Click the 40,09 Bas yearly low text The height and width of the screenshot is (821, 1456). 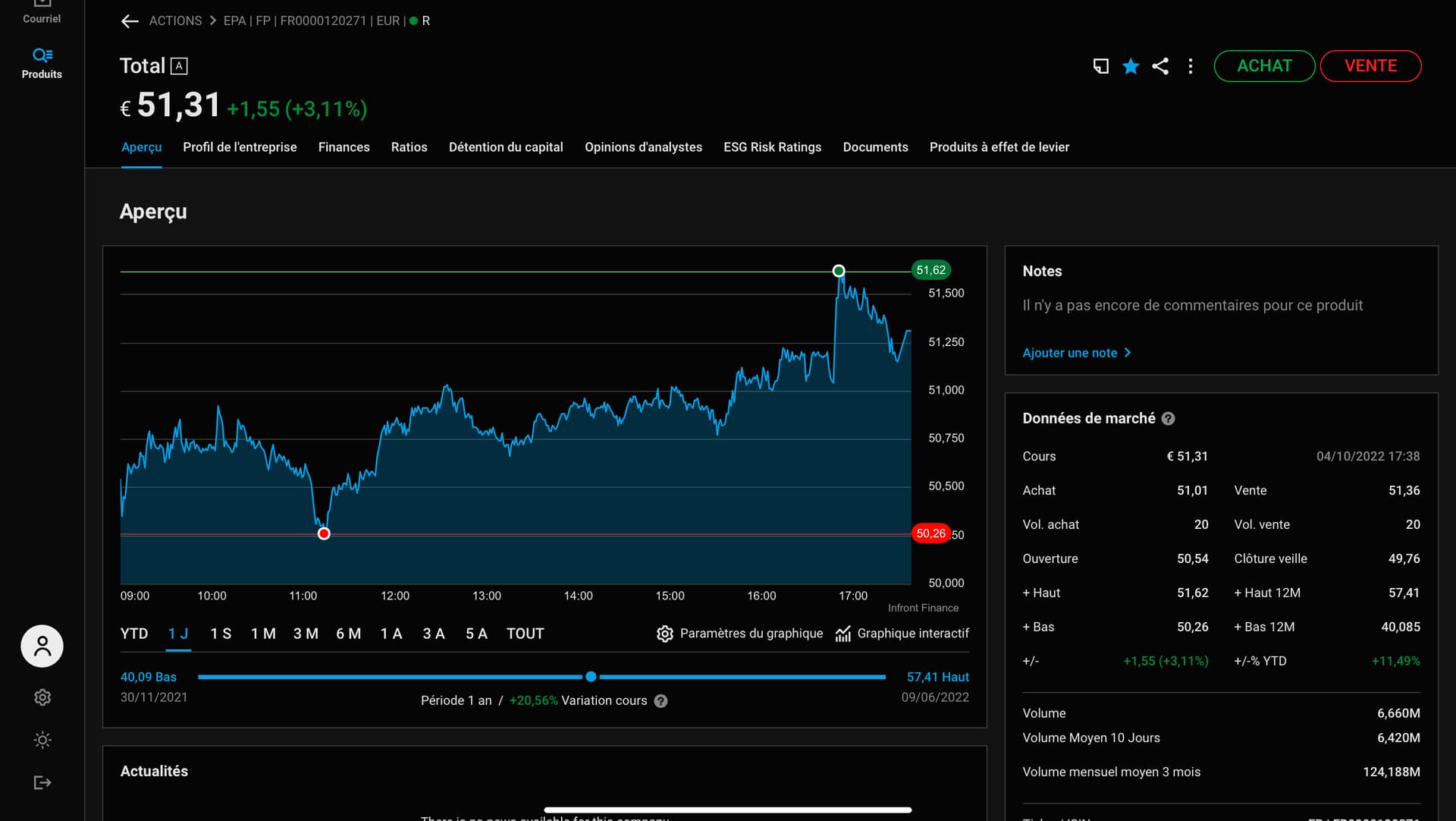tap(149, 677)
